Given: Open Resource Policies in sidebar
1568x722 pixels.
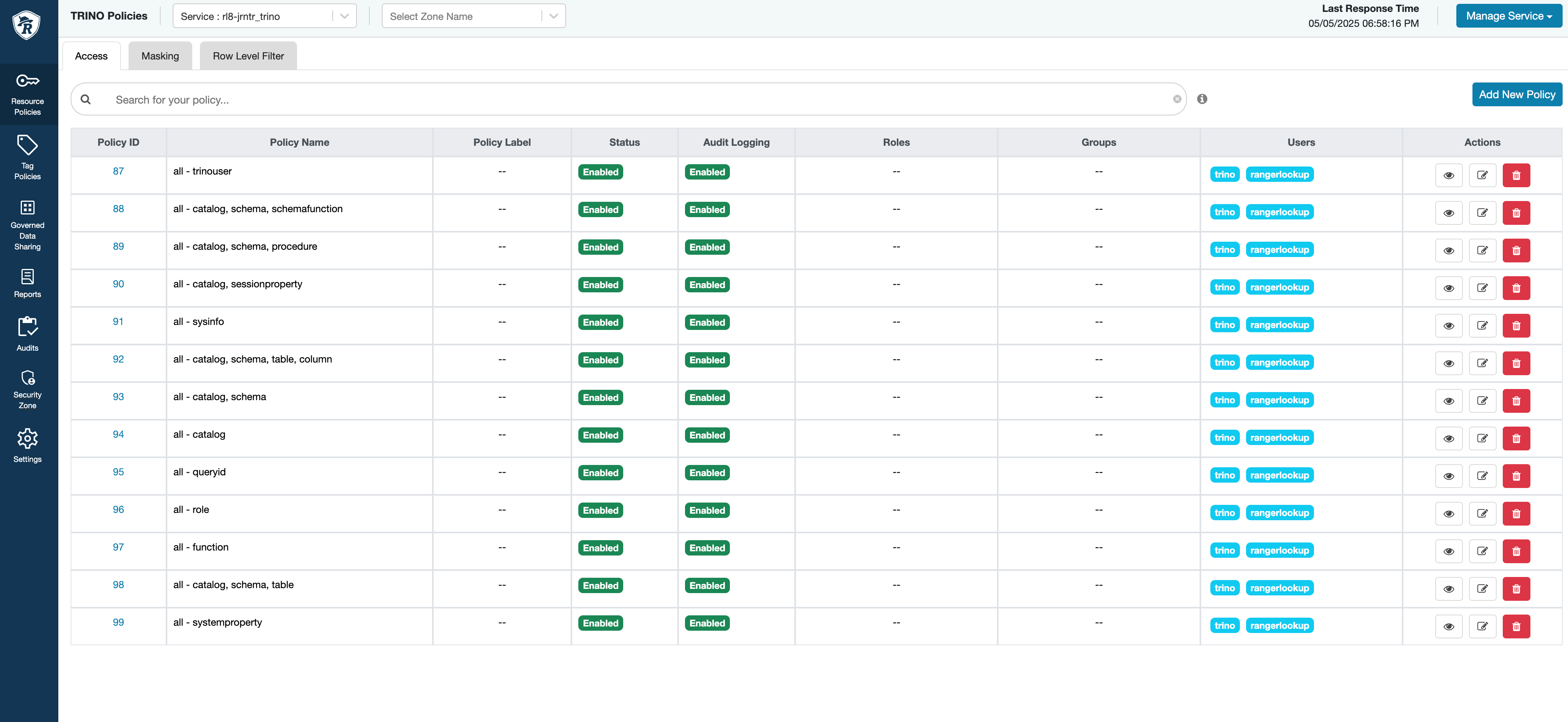Looking at the screenshot, I should tap(27, 94).
